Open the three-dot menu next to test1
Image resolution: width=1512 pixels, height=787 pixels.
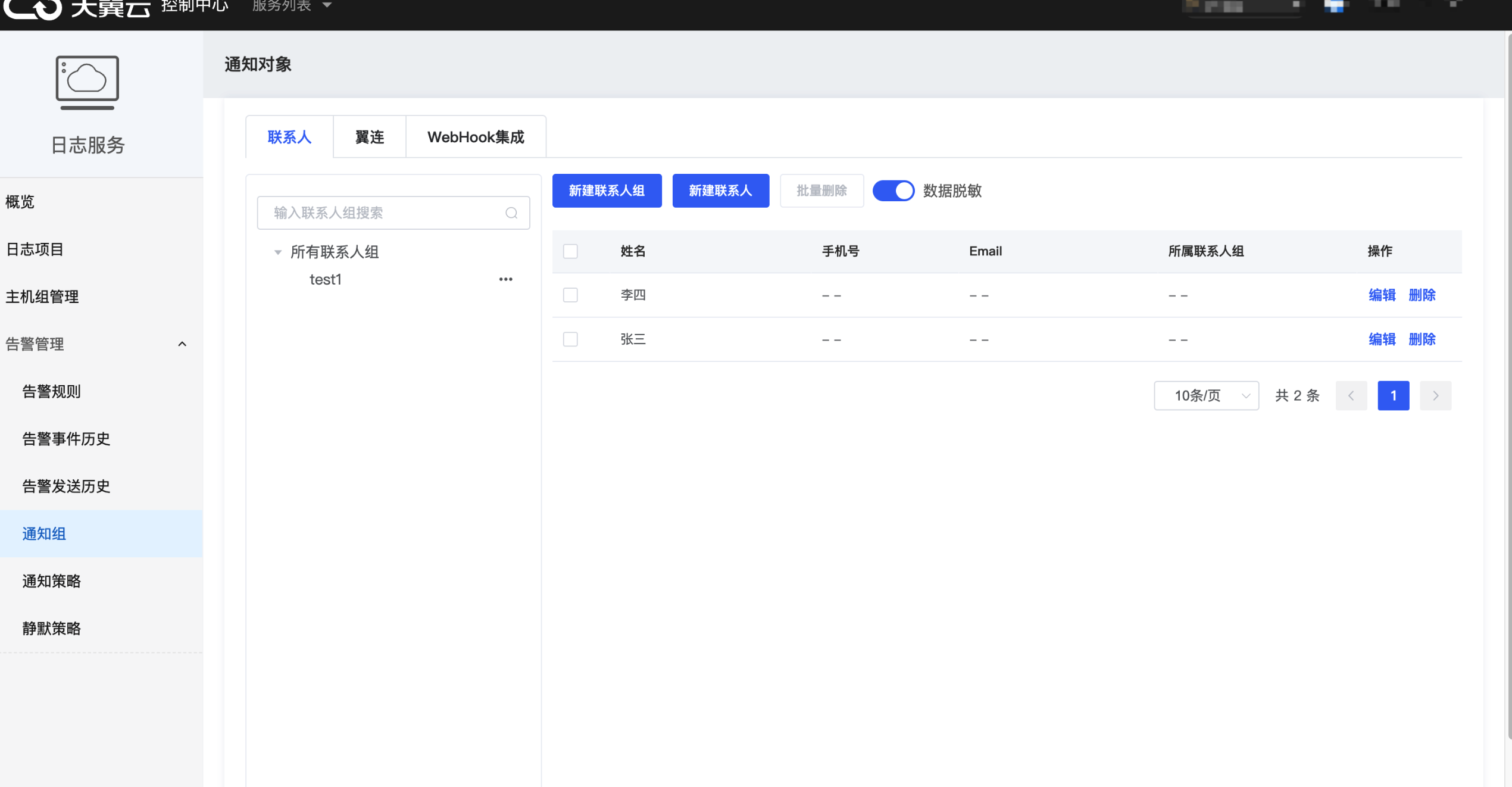click(505, 279)
